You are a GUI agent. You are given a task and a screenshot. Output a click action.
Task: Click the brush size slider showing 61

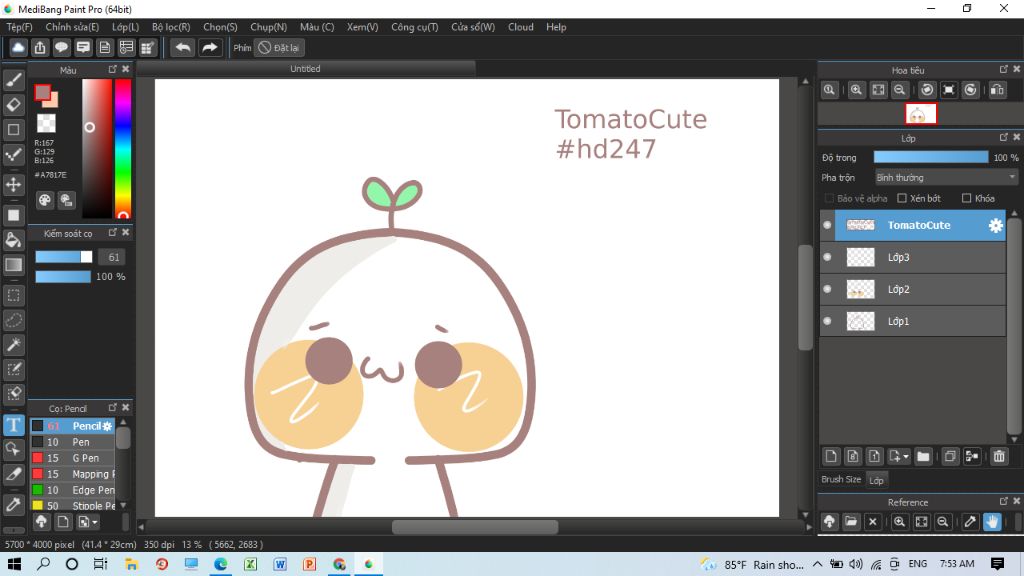(x=63, y=257)
